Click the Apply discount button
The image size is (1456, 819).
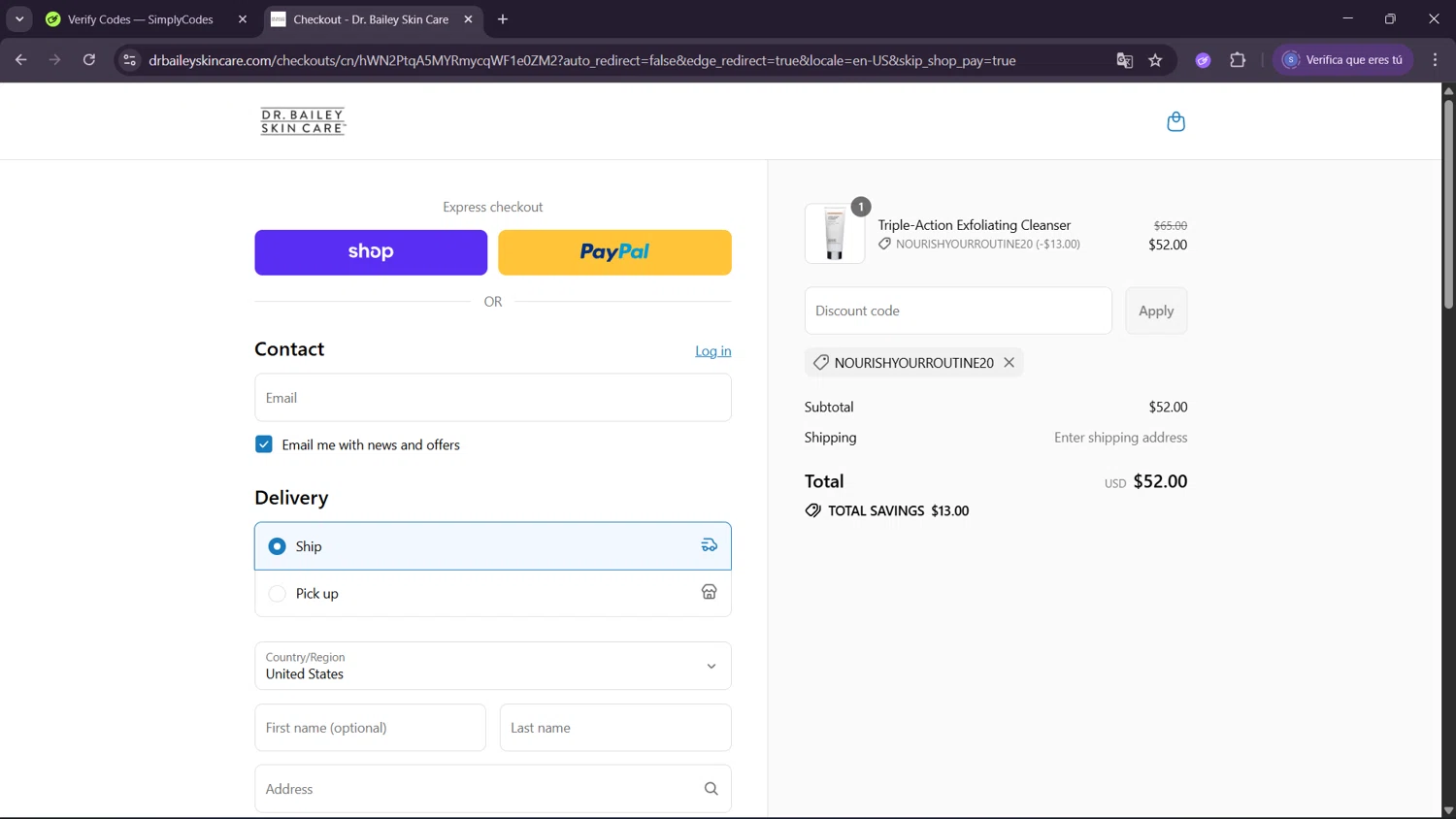click(1156, 311)
